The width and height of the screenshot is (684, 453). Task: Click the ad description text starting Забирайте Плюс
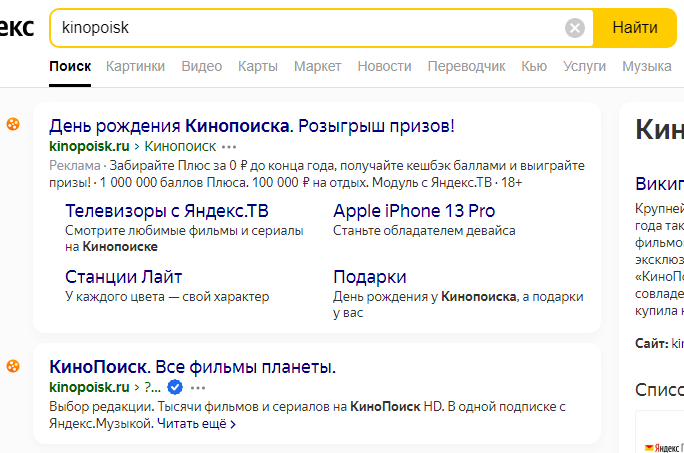pyautogui.click(x=317, y=174)
